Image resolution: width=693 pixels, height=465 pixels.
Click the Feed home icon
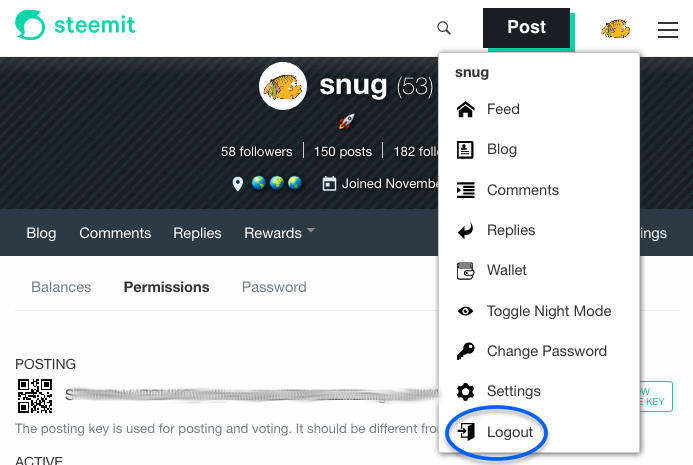(465, 109)
